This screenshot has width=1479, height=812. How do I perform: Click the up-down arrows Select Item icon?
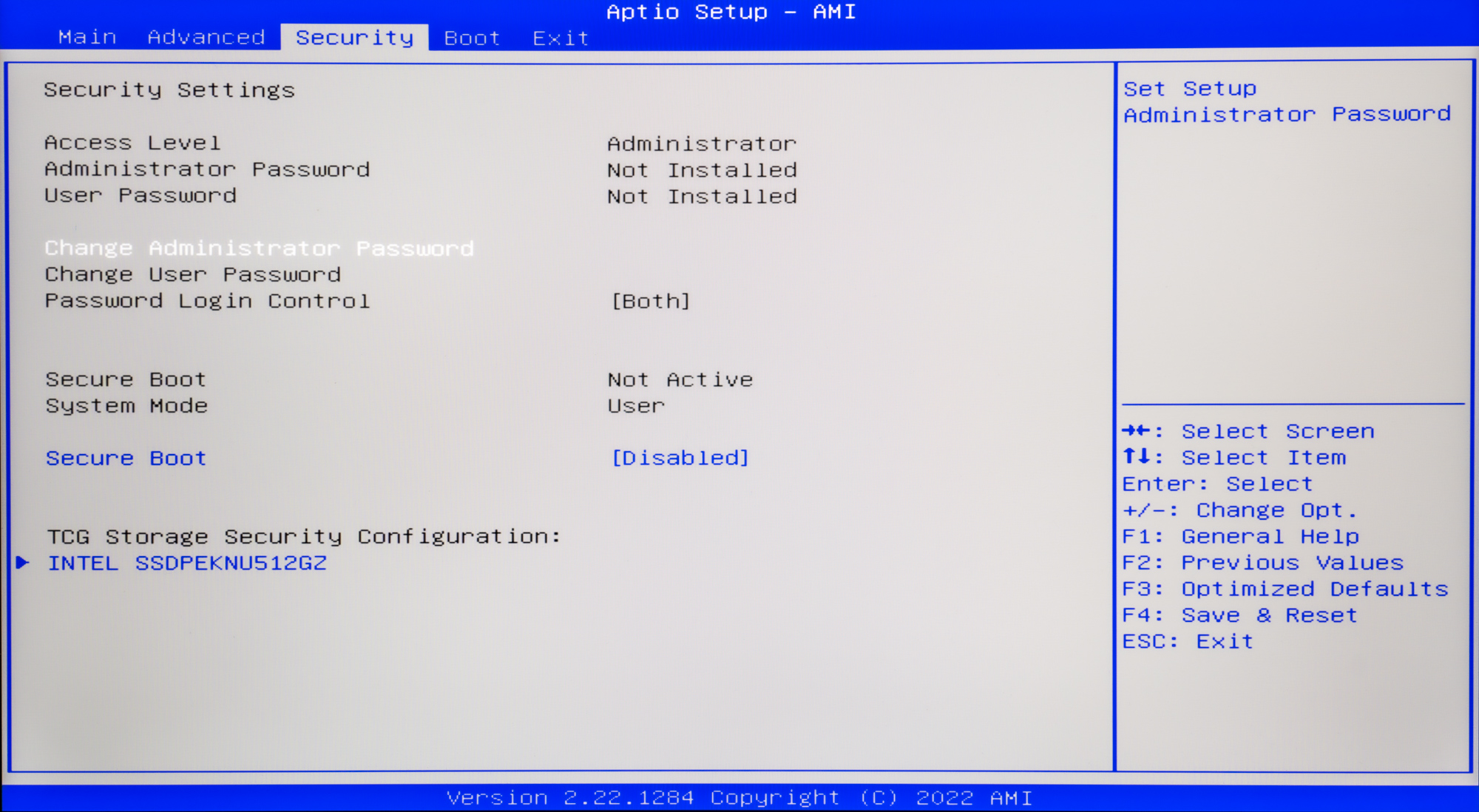1137,457
